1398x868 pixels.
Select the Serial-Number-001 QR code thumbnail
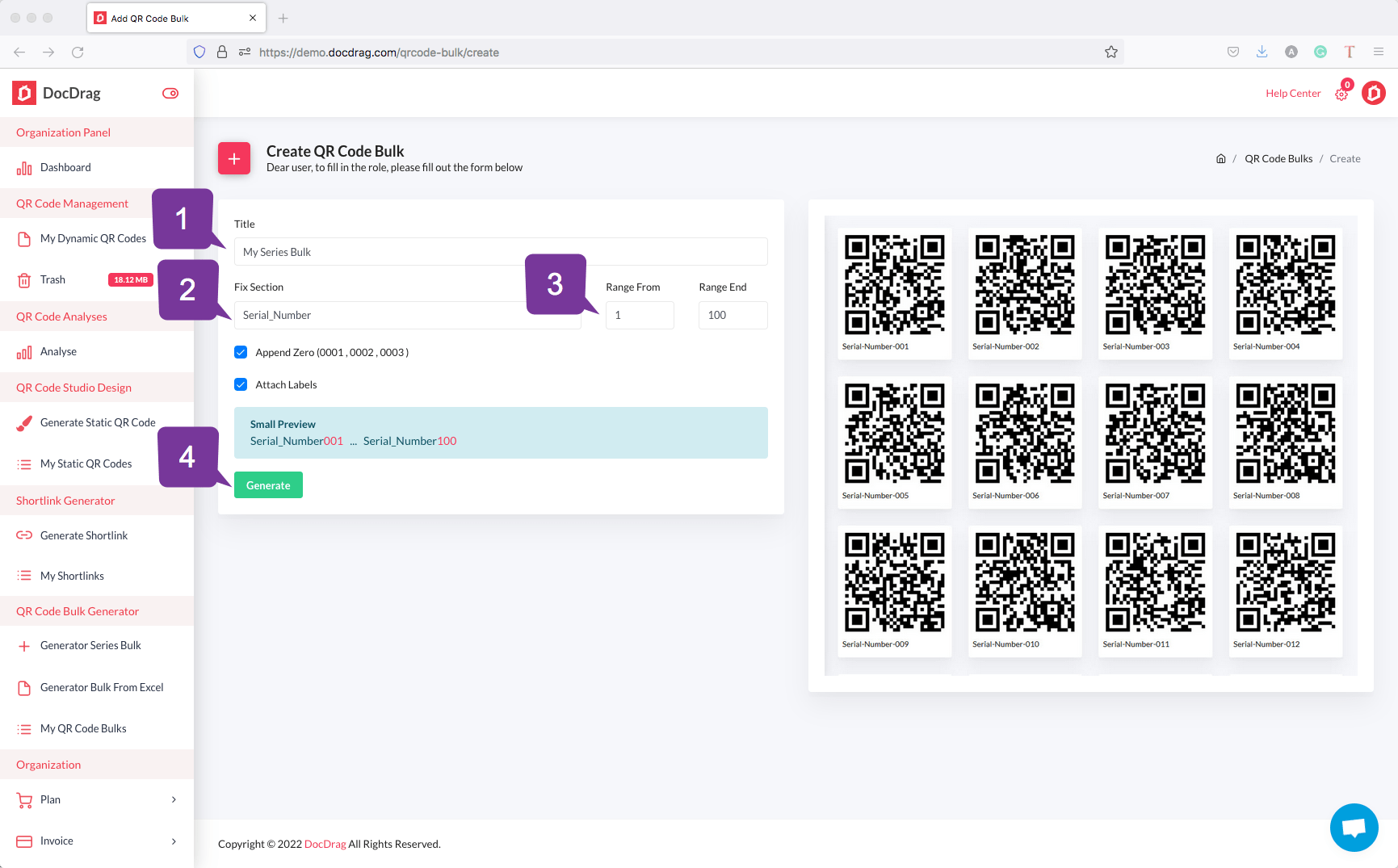coord(895,293)
